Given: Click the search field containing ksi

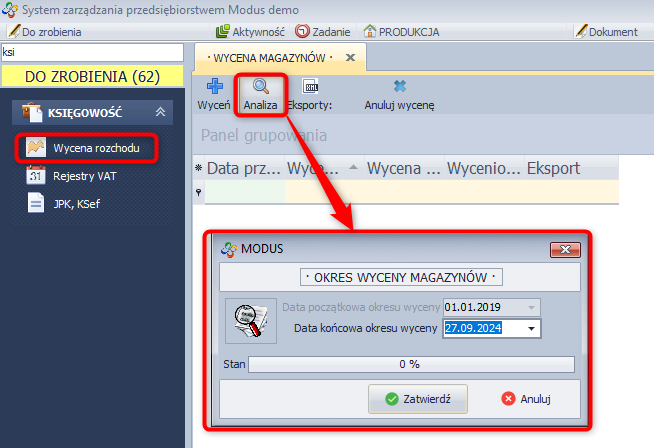Looking at the screenshot, I should coord(92,52).
